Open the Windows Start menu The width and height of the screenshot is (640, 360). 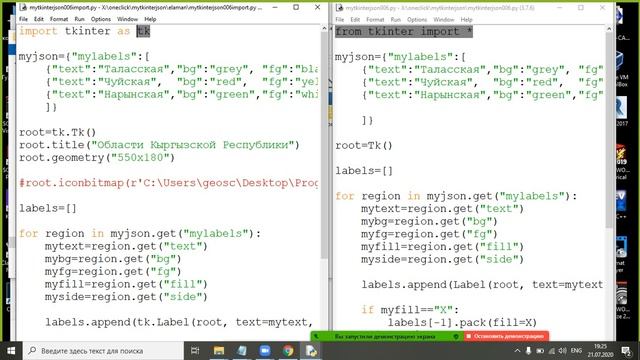point(11,351)
